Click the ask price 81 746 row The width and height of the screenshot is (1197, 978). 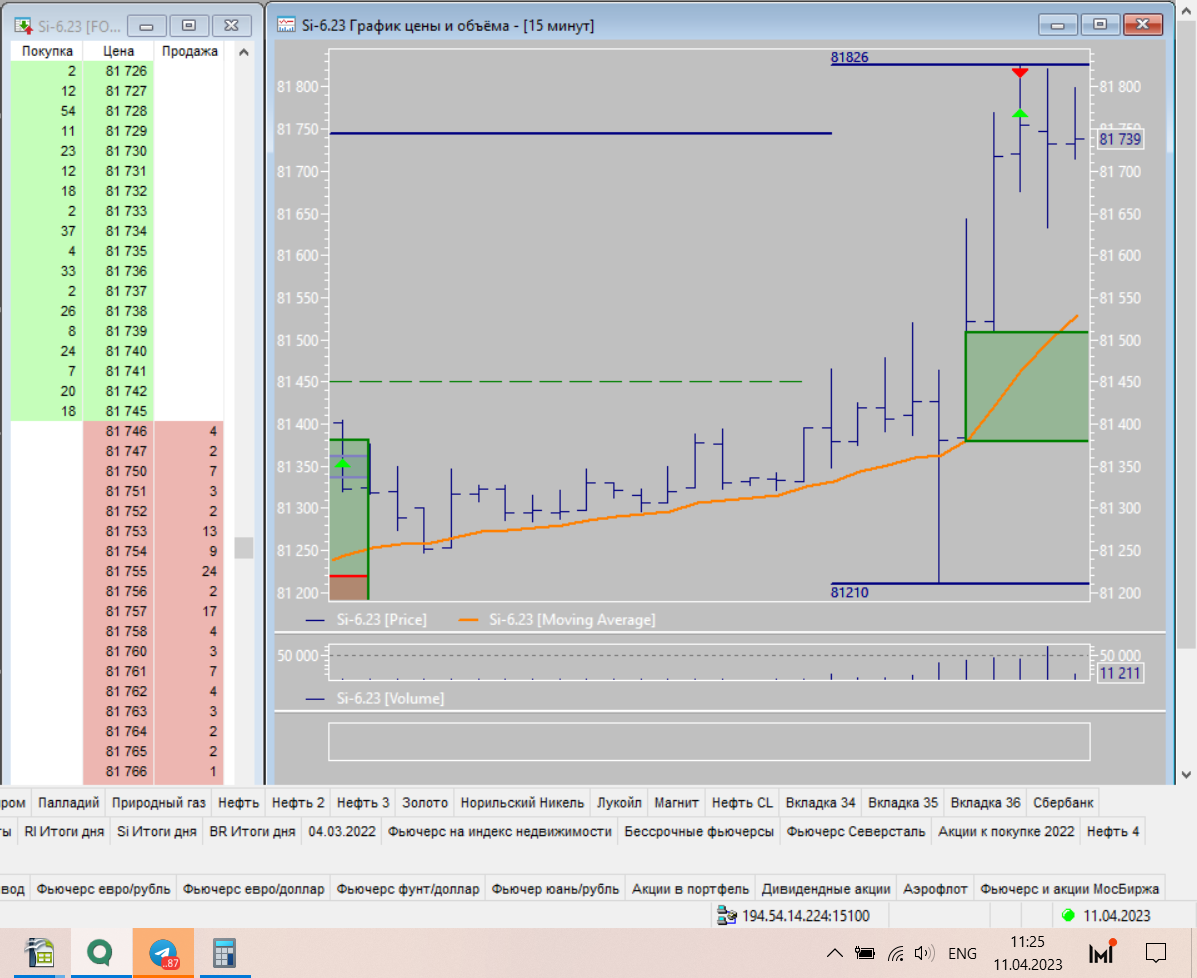point(117,431)
